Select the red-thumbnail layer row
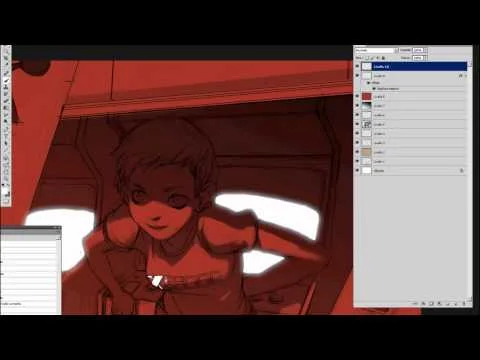The image size is (480, 360). click(x=413, y=97)
